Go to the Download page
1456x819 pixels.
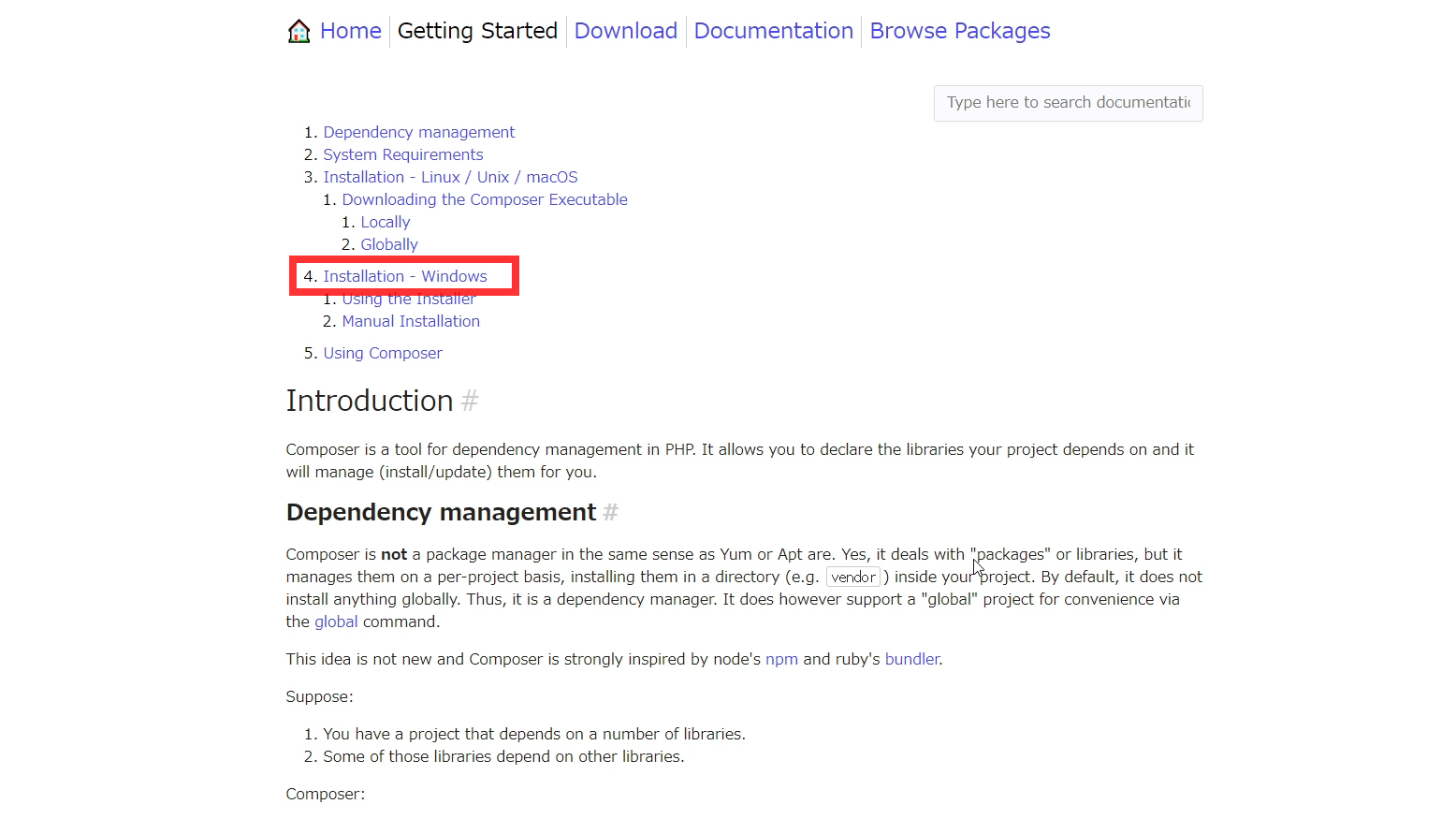626,31
